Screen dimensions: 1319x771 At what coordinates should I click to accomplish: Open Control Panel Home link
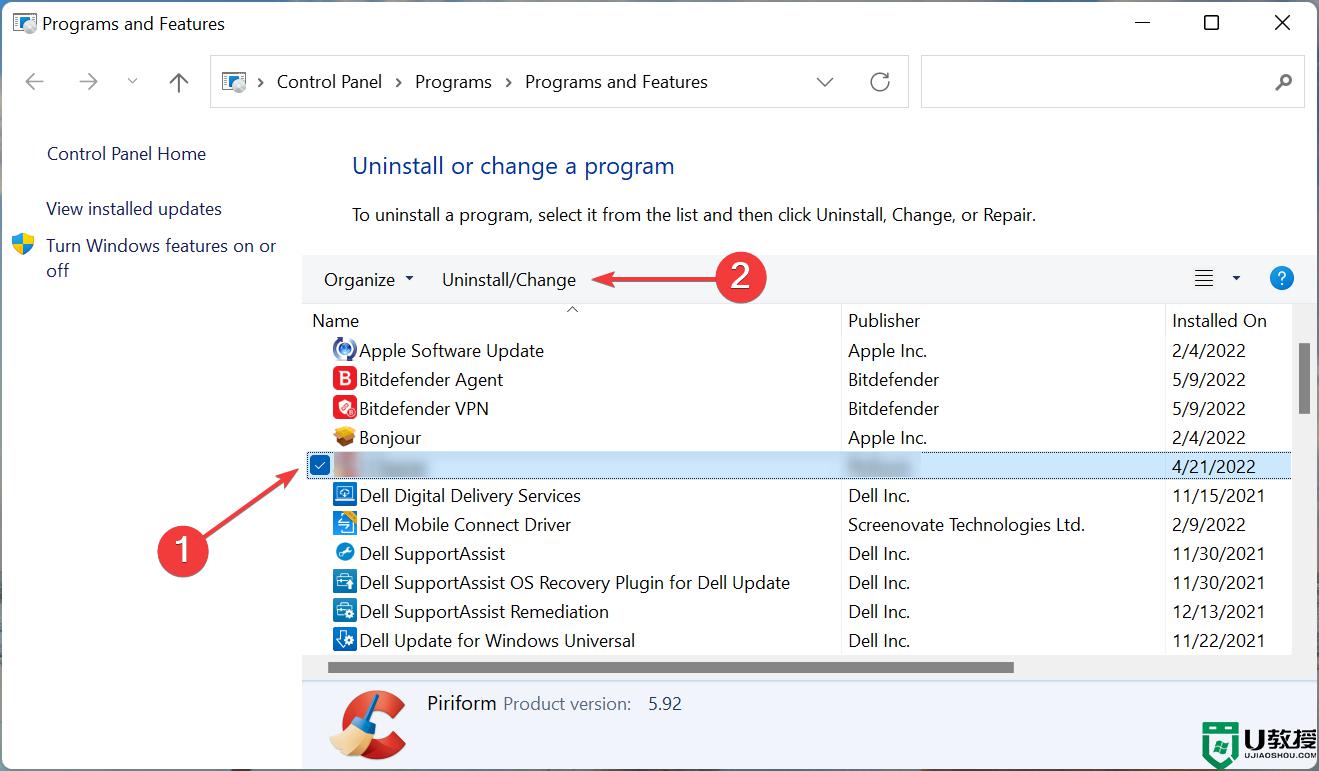click(126, 154)
